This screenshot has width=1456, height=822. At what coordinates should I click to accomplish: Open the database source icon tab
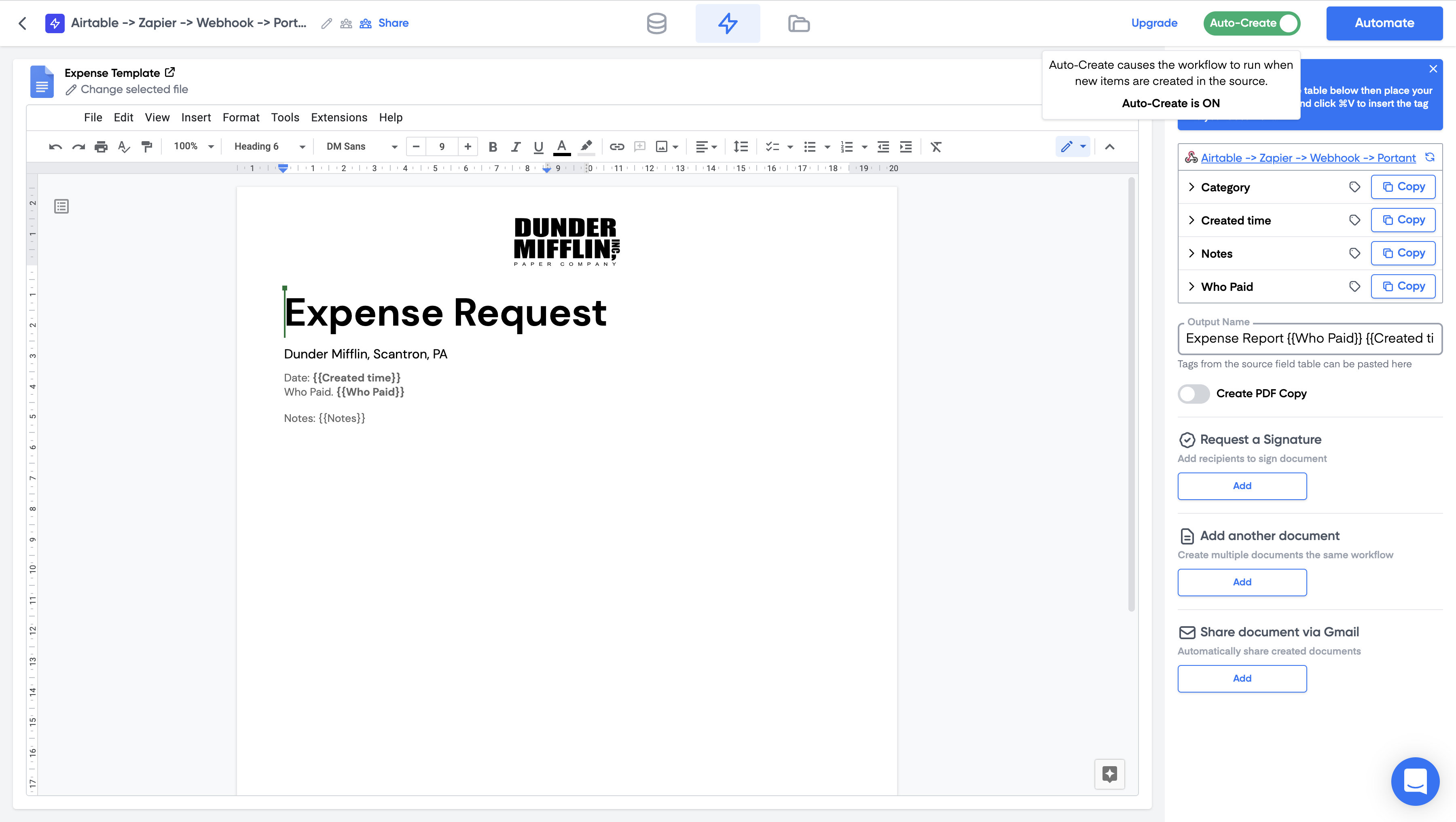click(x=656, y=23)
